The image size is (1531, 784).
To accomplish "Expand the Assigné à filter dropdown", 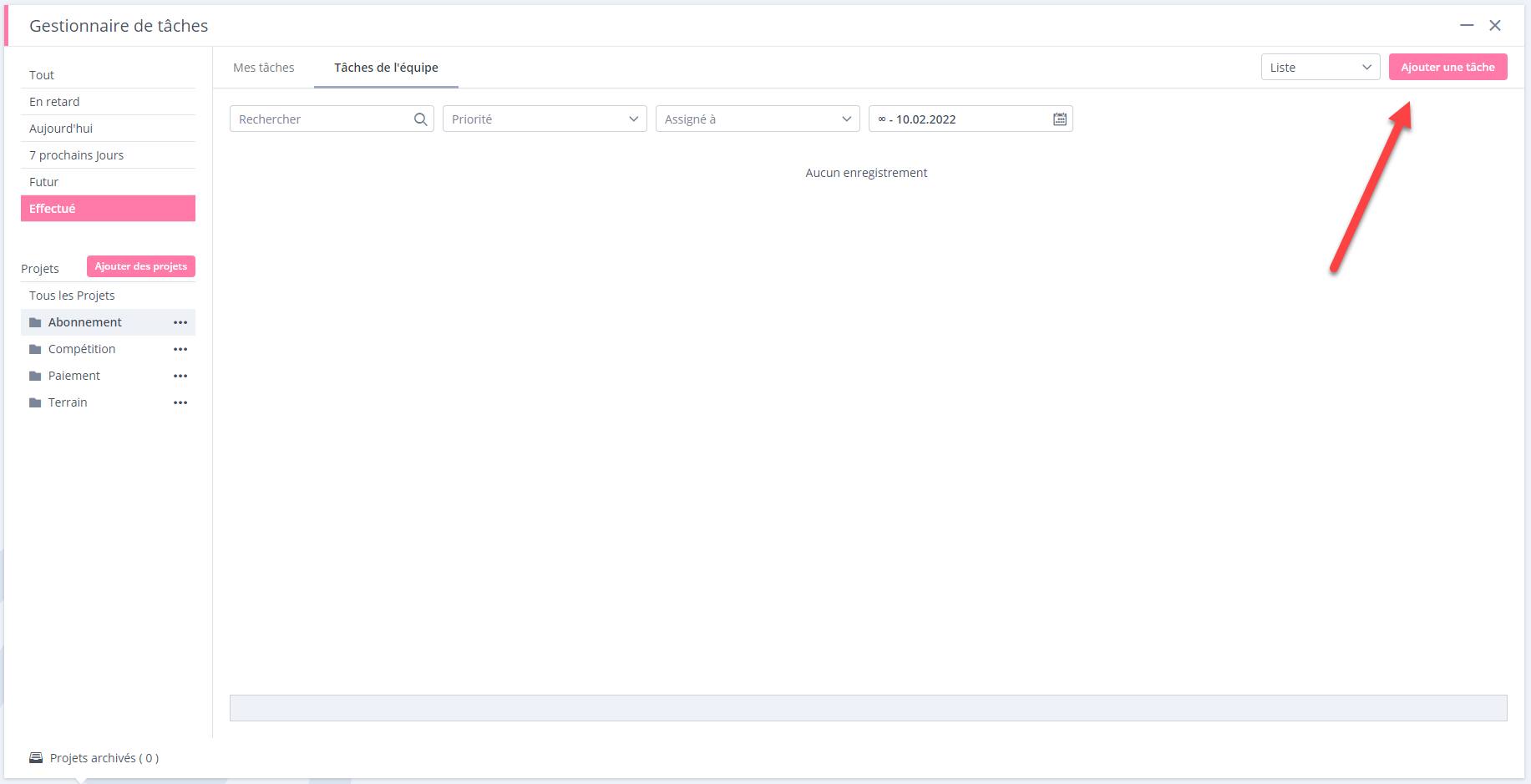I will [758, 119].
